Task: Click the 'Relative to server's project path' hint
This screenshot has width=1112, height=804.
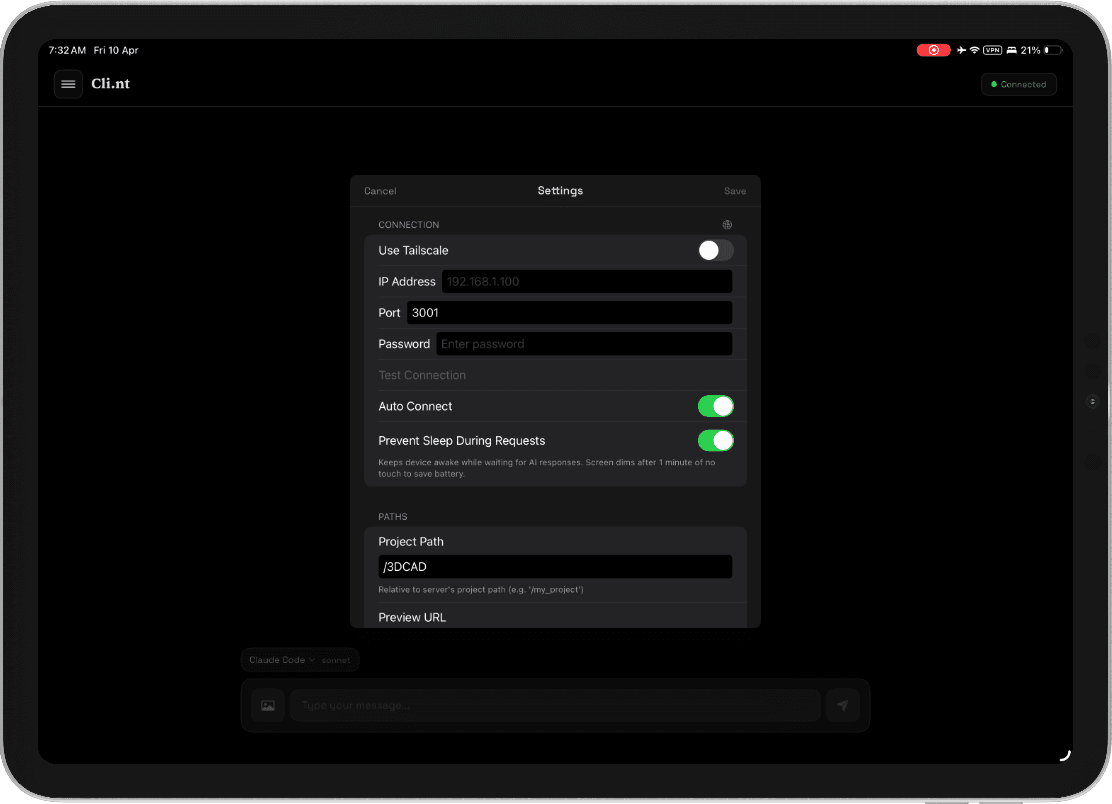Action: click(x=481, y=590)
